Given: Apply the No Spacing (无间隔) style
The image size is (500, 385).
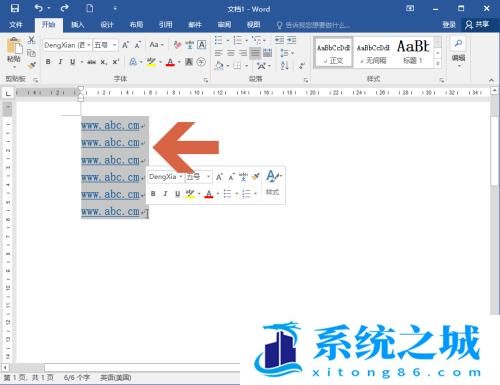Looking at the screenshot, I should (373, 53).
